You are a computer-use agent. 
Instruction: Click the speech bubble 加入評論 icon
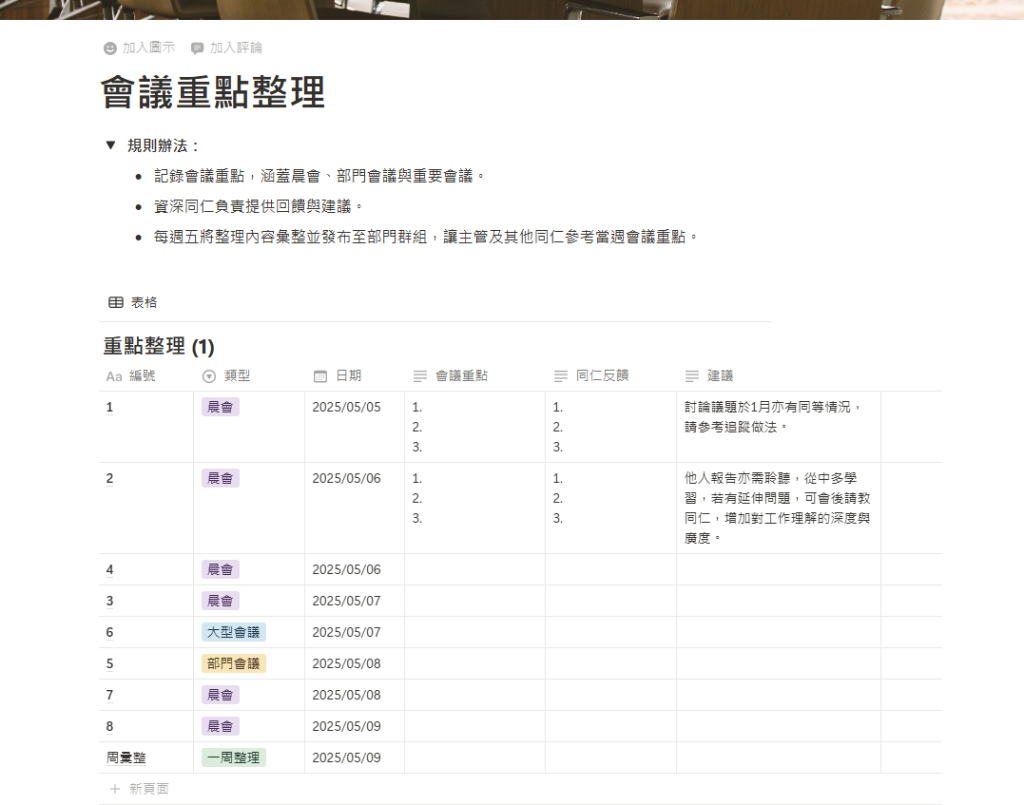coord(197,48)
